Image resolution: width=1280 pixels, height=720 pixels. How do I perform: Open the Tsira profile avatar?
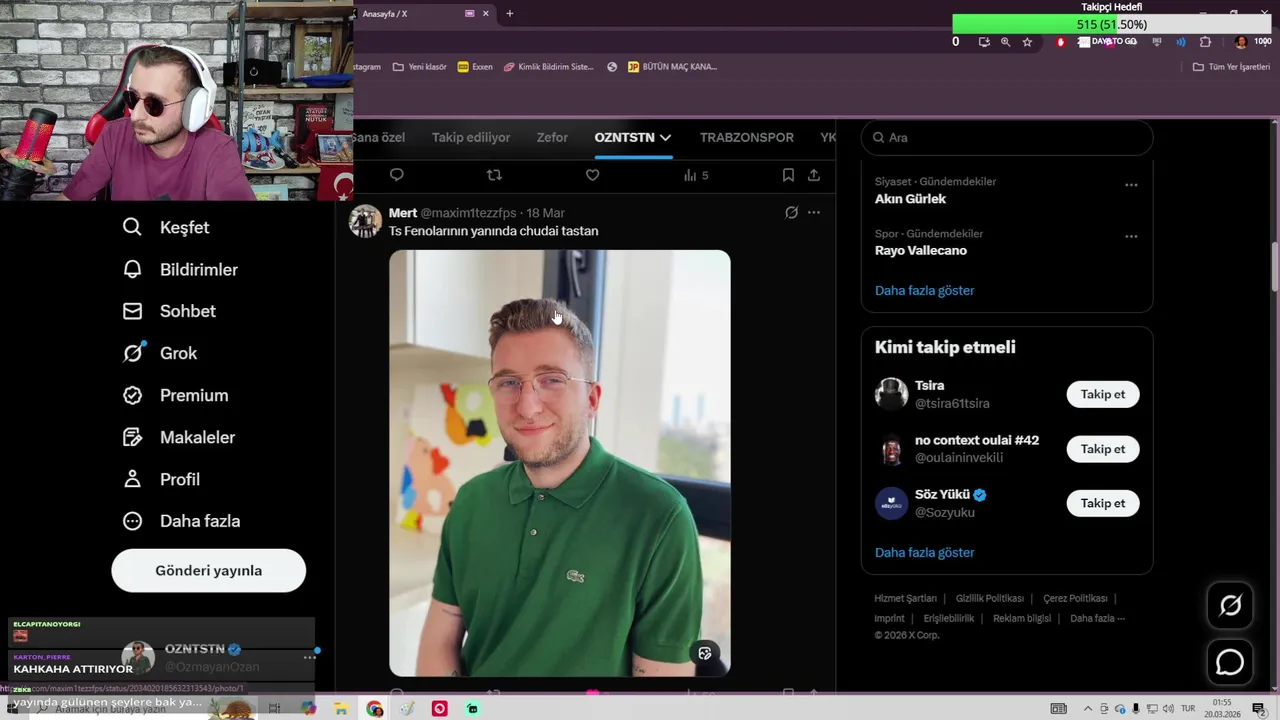click(891, 394)
